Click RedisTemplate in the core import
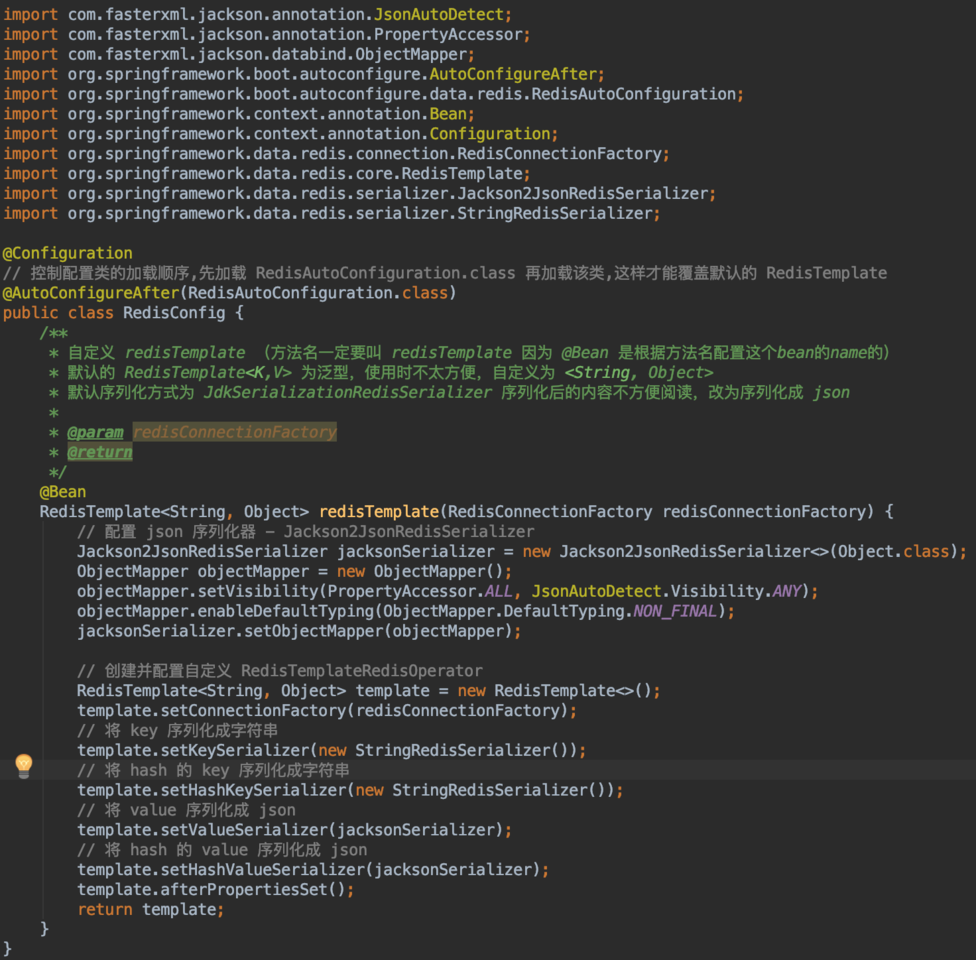The height and width of the screenshot is (960, 976). tap(462, 174)
